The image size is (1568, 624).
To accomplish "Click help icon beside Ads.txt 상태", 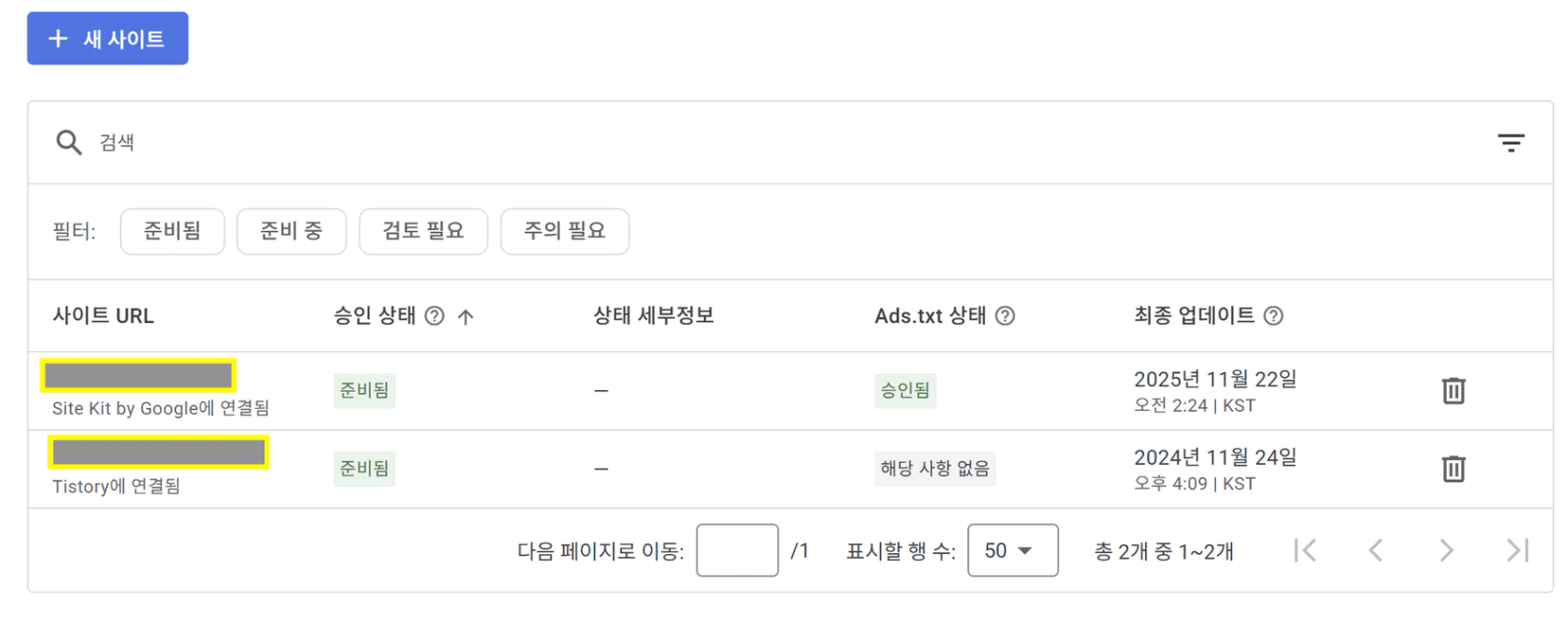I will click(1005, 316).
